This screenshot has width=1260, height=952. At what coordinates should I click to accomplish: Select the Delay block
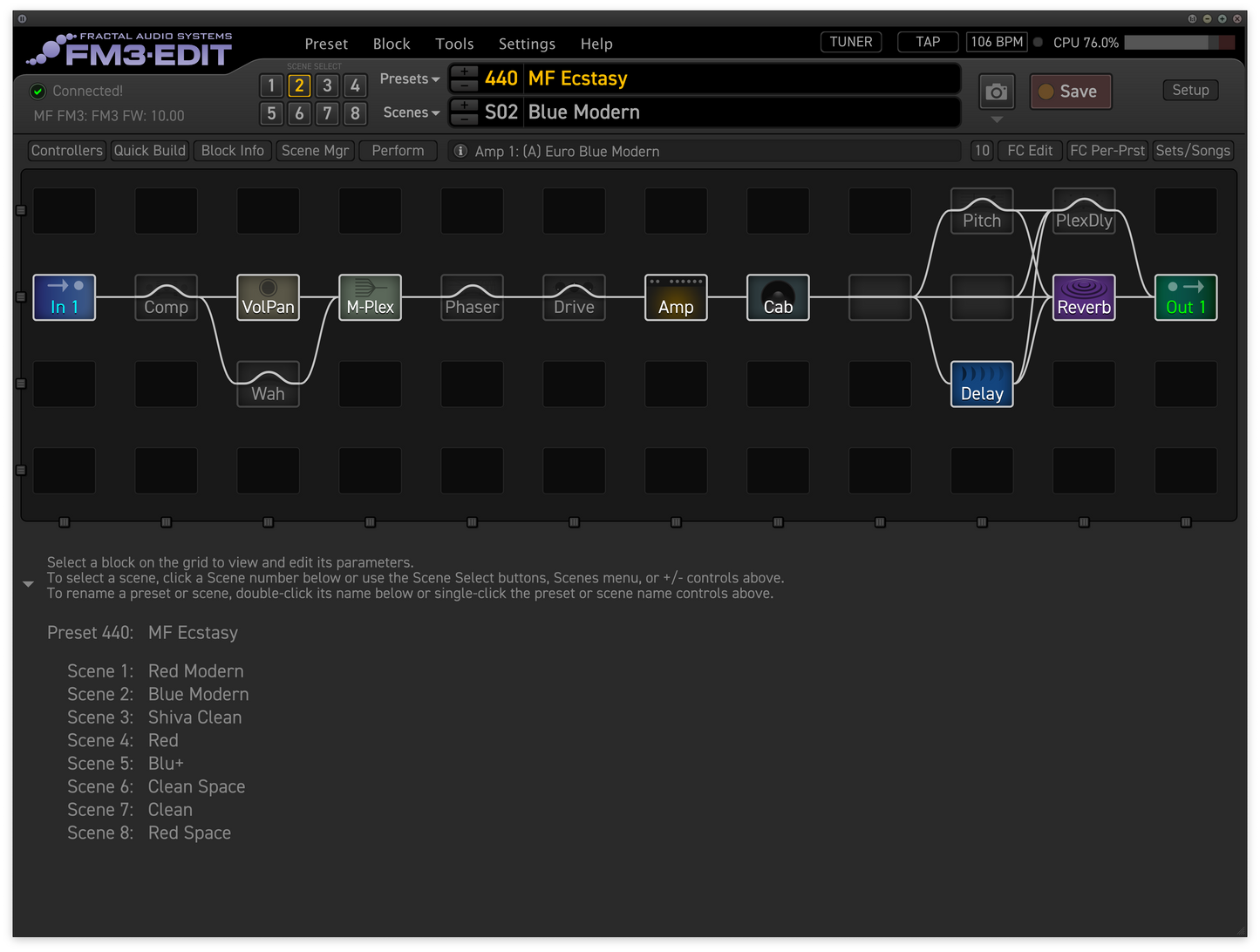click(x=982, y=384)
